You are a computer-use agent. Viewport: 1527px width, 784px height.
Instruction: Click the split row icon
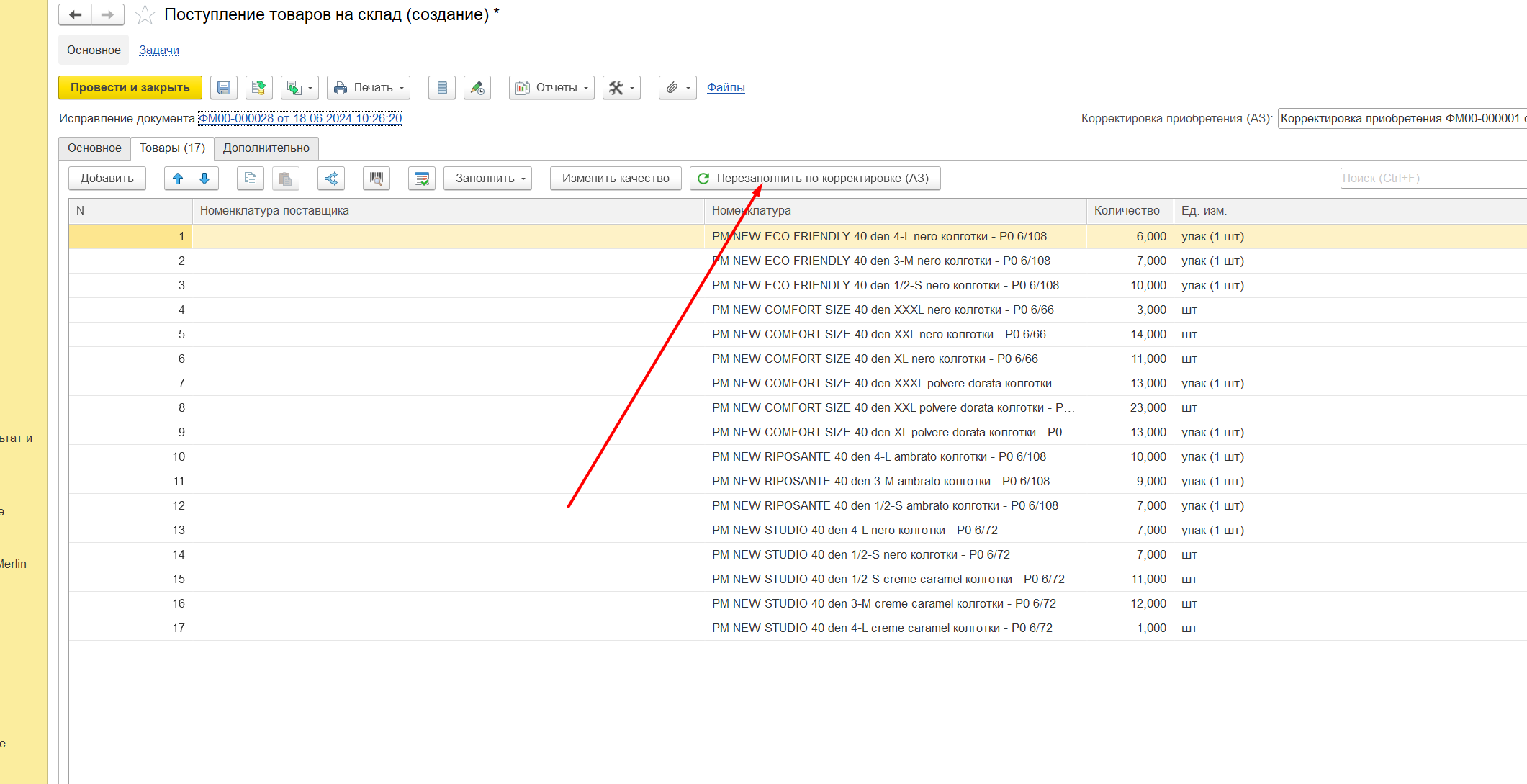click(x=331, y=179)
